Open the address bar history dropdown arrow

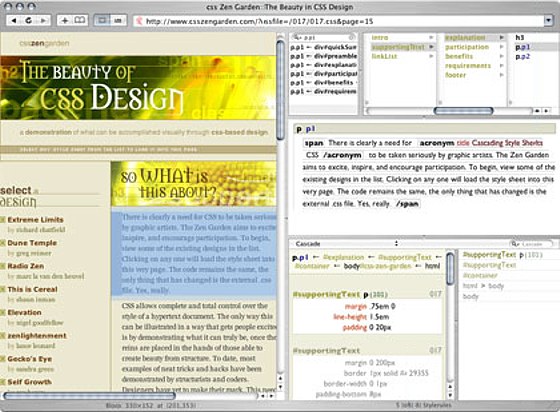click(549, 21)
